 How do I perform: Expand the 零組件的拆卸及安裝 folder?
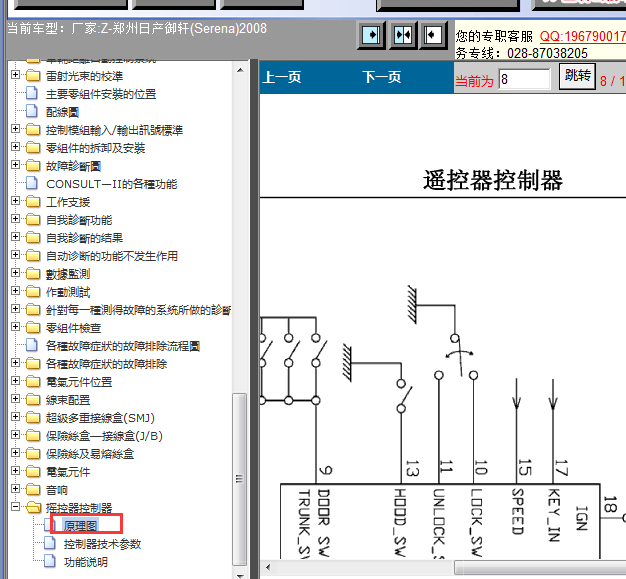(x=16, y=147)
